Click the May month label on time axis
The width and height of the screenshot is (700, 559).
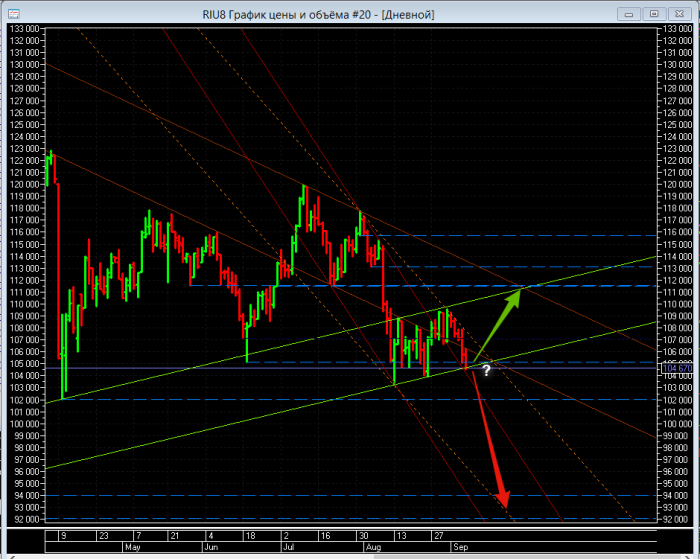coord(133,548)
